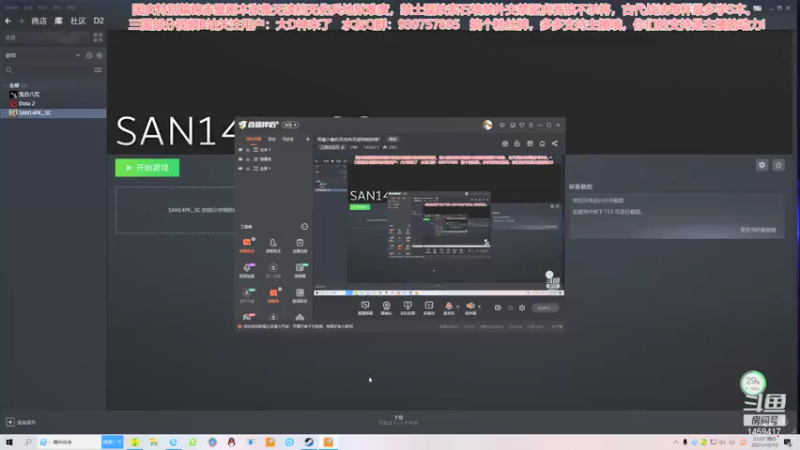Expand the 游戏 category dropdown in Steam library
The width and height of the screenshot is (800, 450).
(78, 55)
